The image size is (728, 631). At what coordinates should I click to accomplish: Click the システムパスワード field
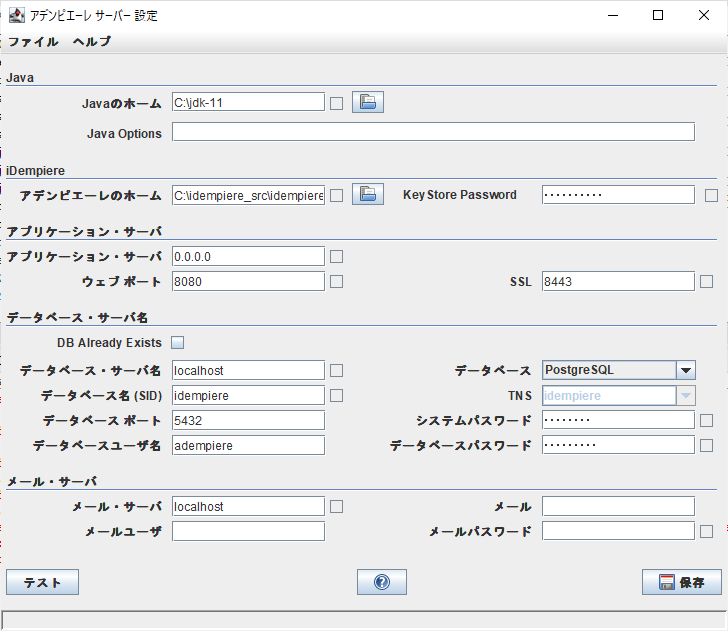pyautogui.click(x=618, y=420)
